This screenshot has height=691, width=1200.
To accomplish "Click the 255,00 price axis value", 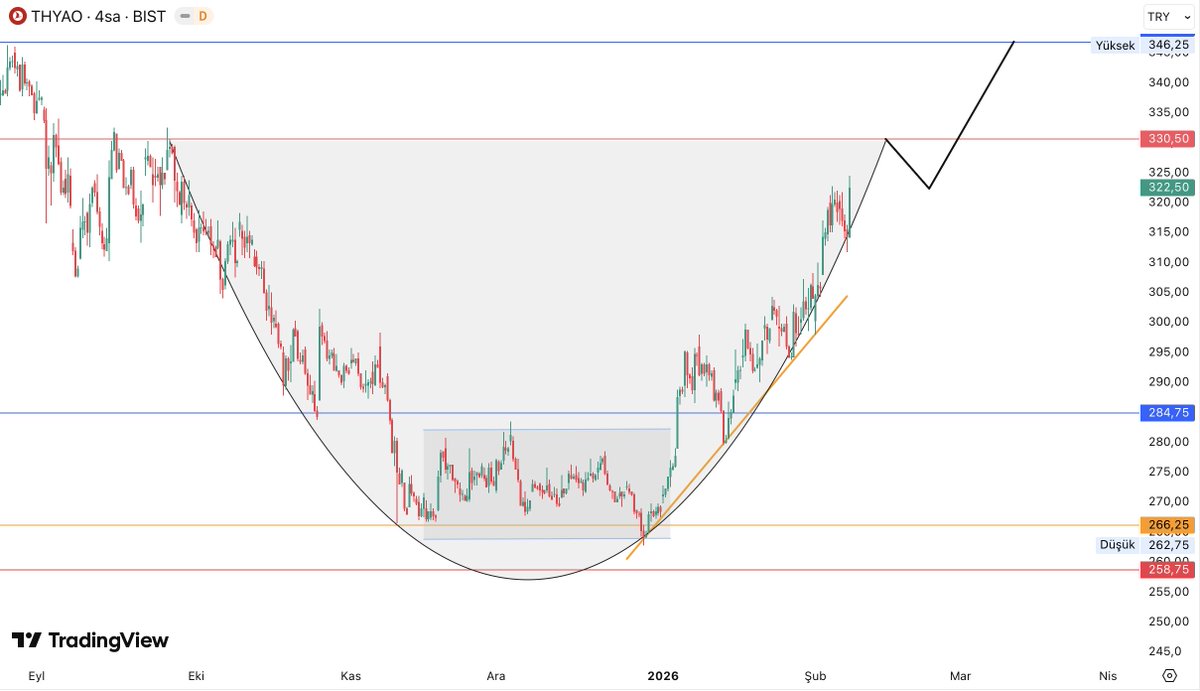I will tap(1168, 591).
